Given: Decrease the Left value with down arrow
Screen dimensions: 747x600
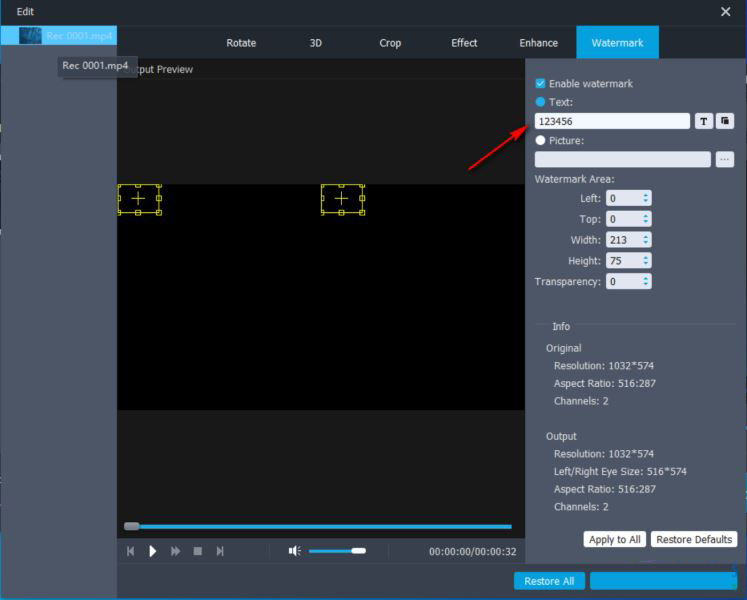Looking at the screenshot, I should [646, 201].
